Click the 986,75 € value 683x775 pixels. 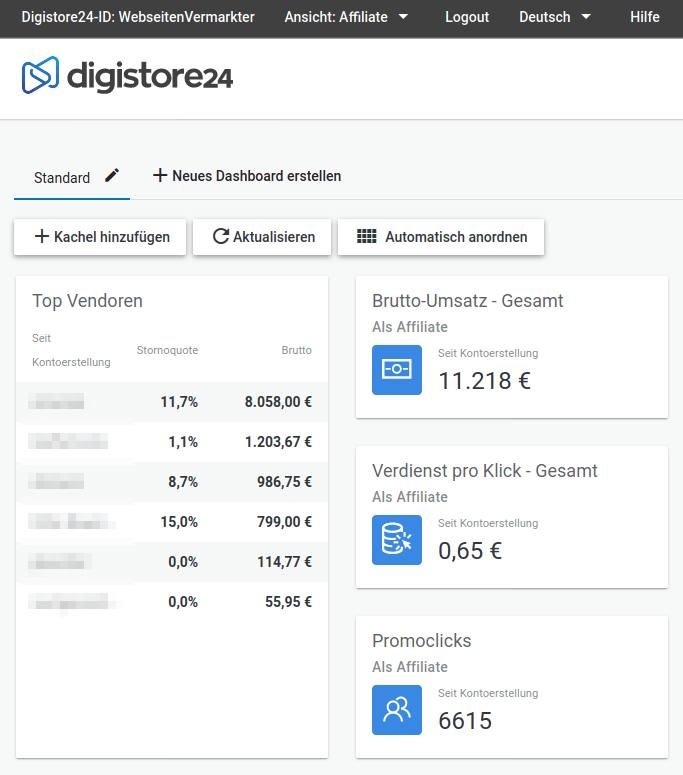(284, 482)
